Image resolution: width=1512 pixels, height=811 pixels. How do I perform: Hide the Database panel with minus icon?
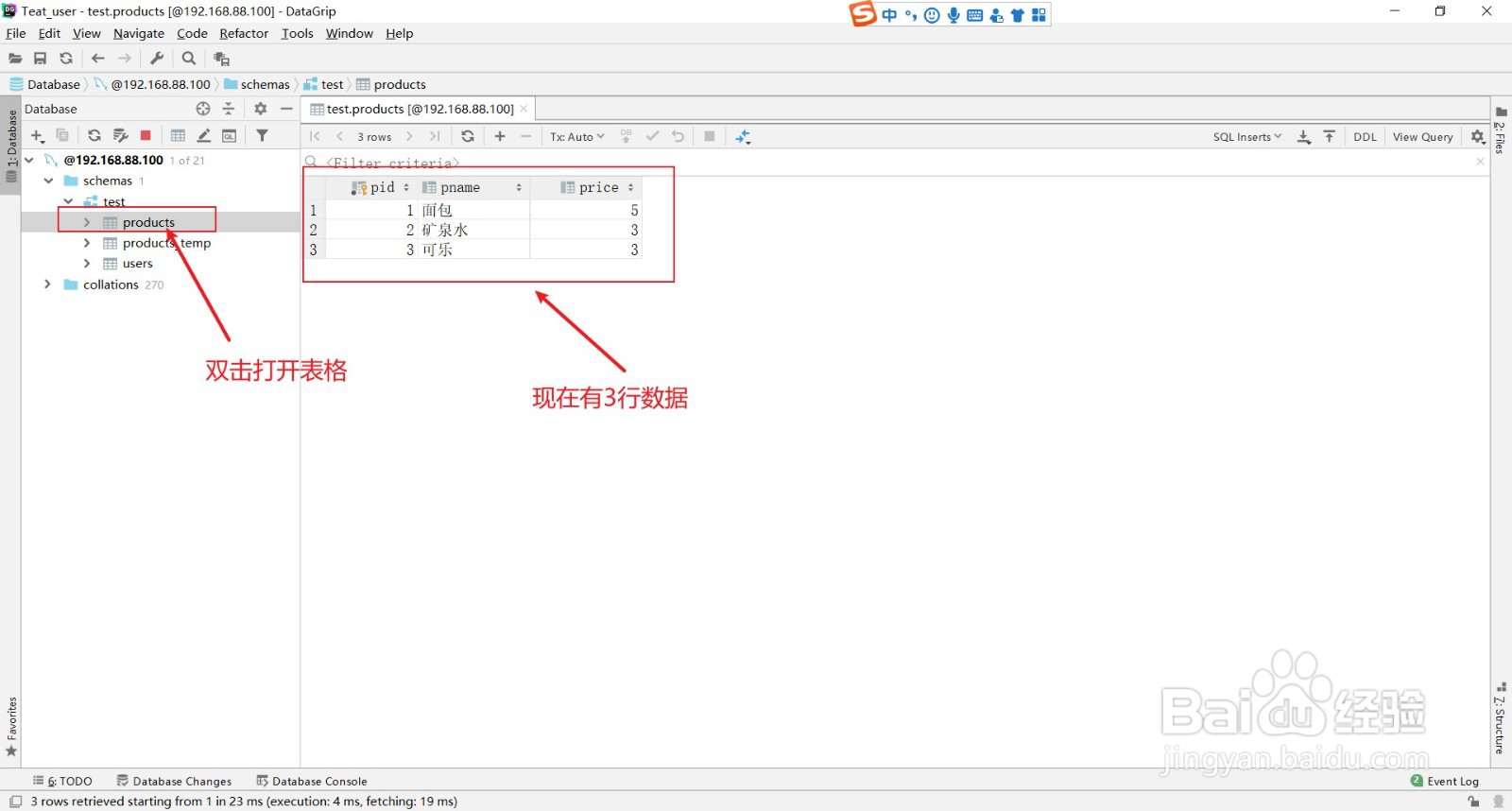286,109
